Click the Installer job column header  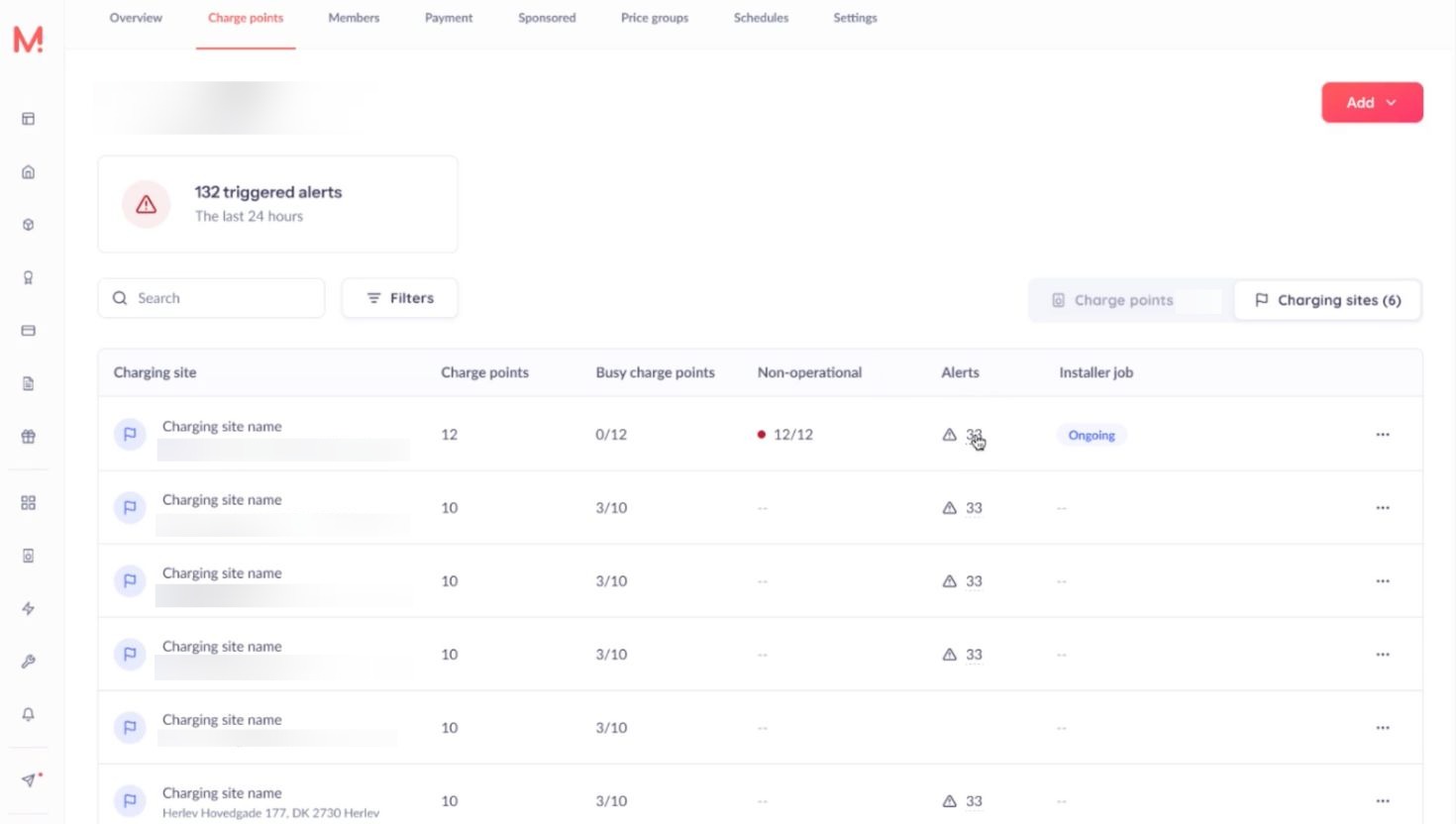tap(1095, 372)
